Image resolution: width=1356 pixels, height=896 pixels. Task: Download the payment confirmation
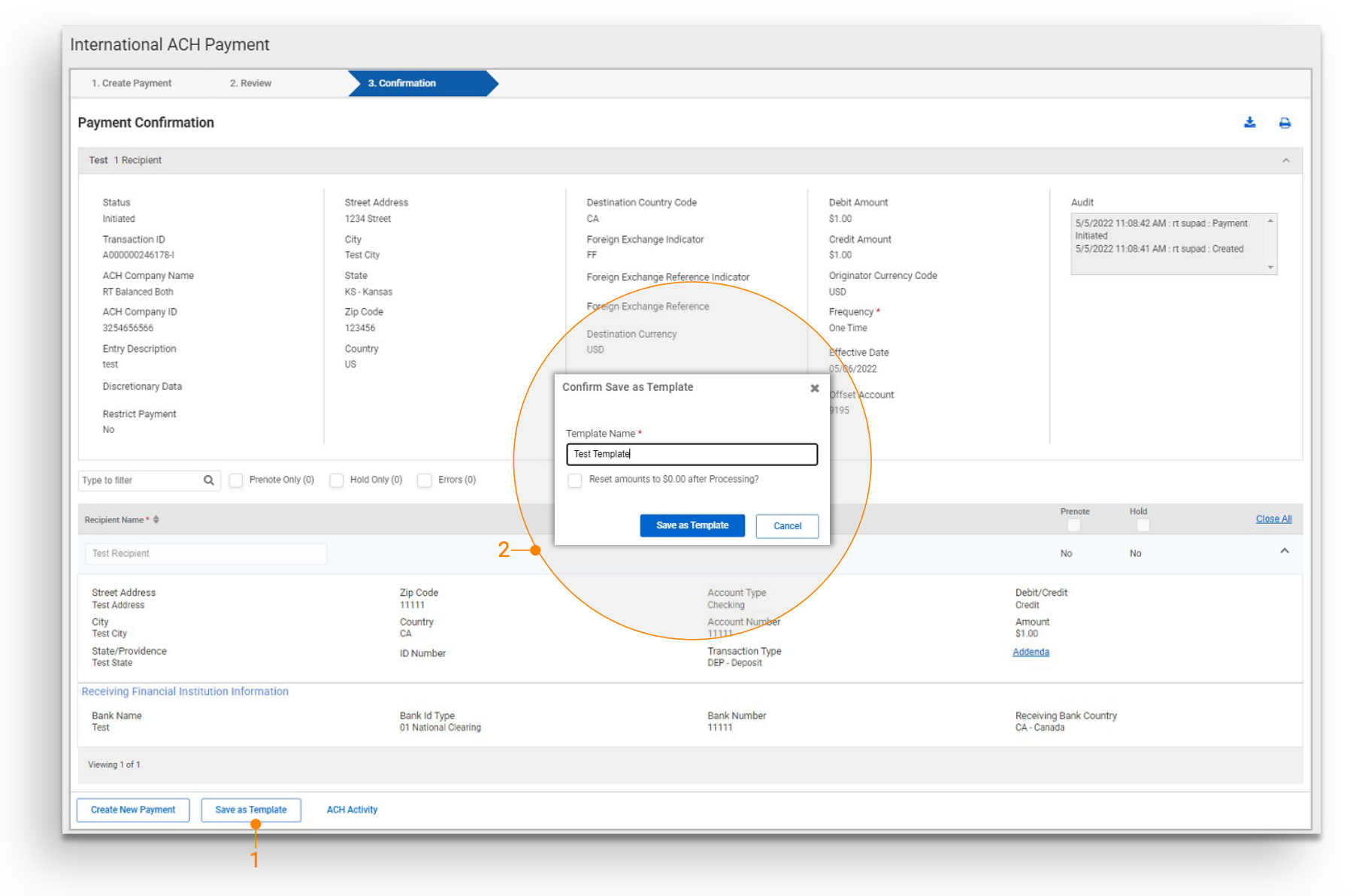(1249, 123)
